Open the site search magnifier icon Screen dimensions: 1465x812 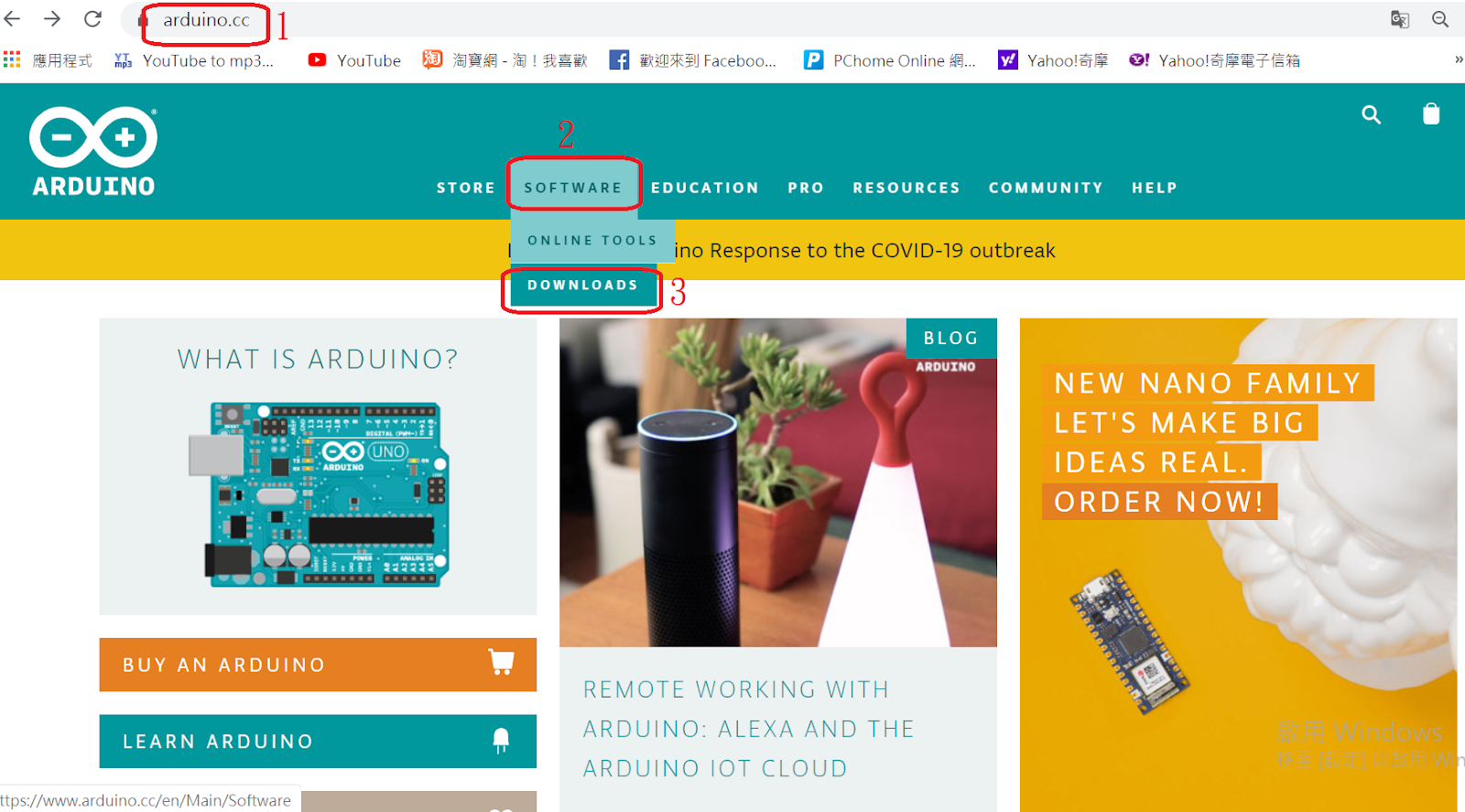click(1371, 114)
